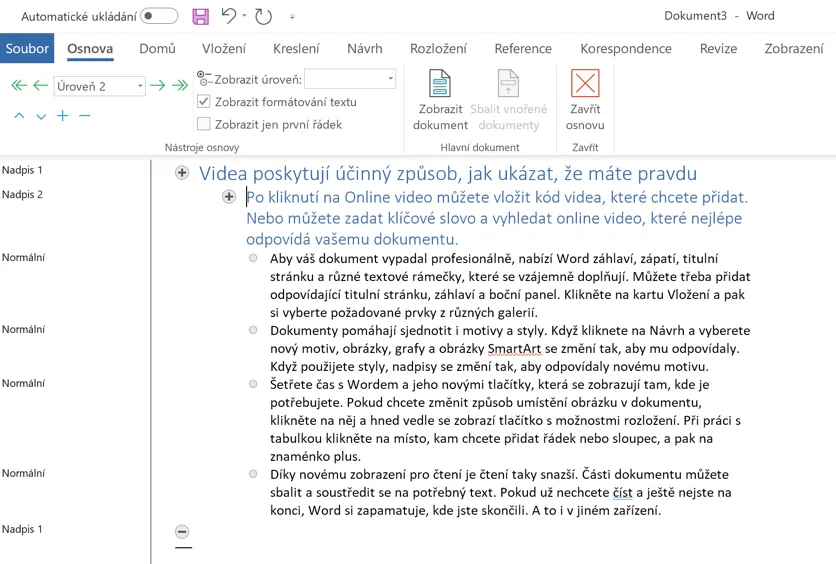Toggle the Zobrazit formátování textu checkbox
The image size is (836, 564).
point(204,101)
